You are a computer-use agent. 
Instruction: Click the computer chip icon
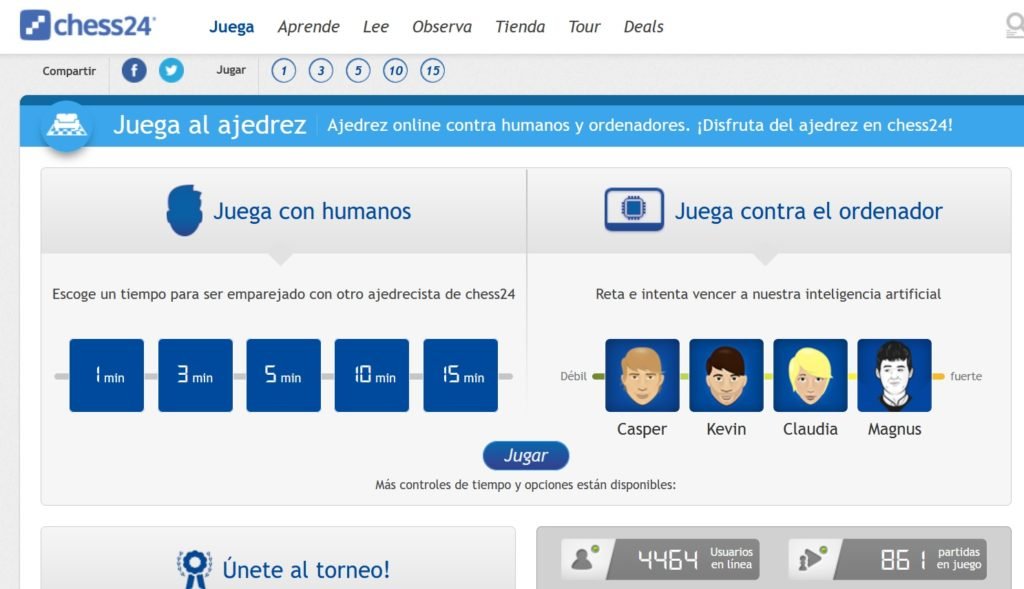(633, 209)
